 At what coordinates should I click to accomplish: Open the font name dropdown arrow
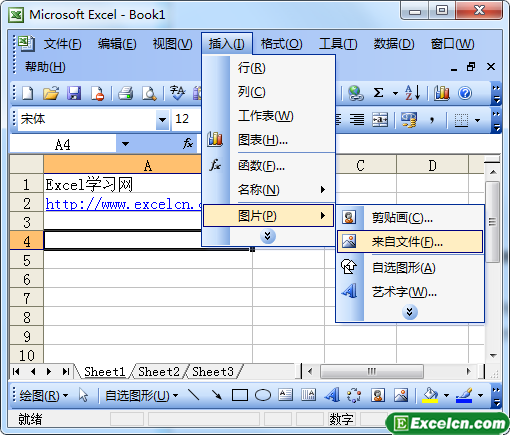(162, 119)
